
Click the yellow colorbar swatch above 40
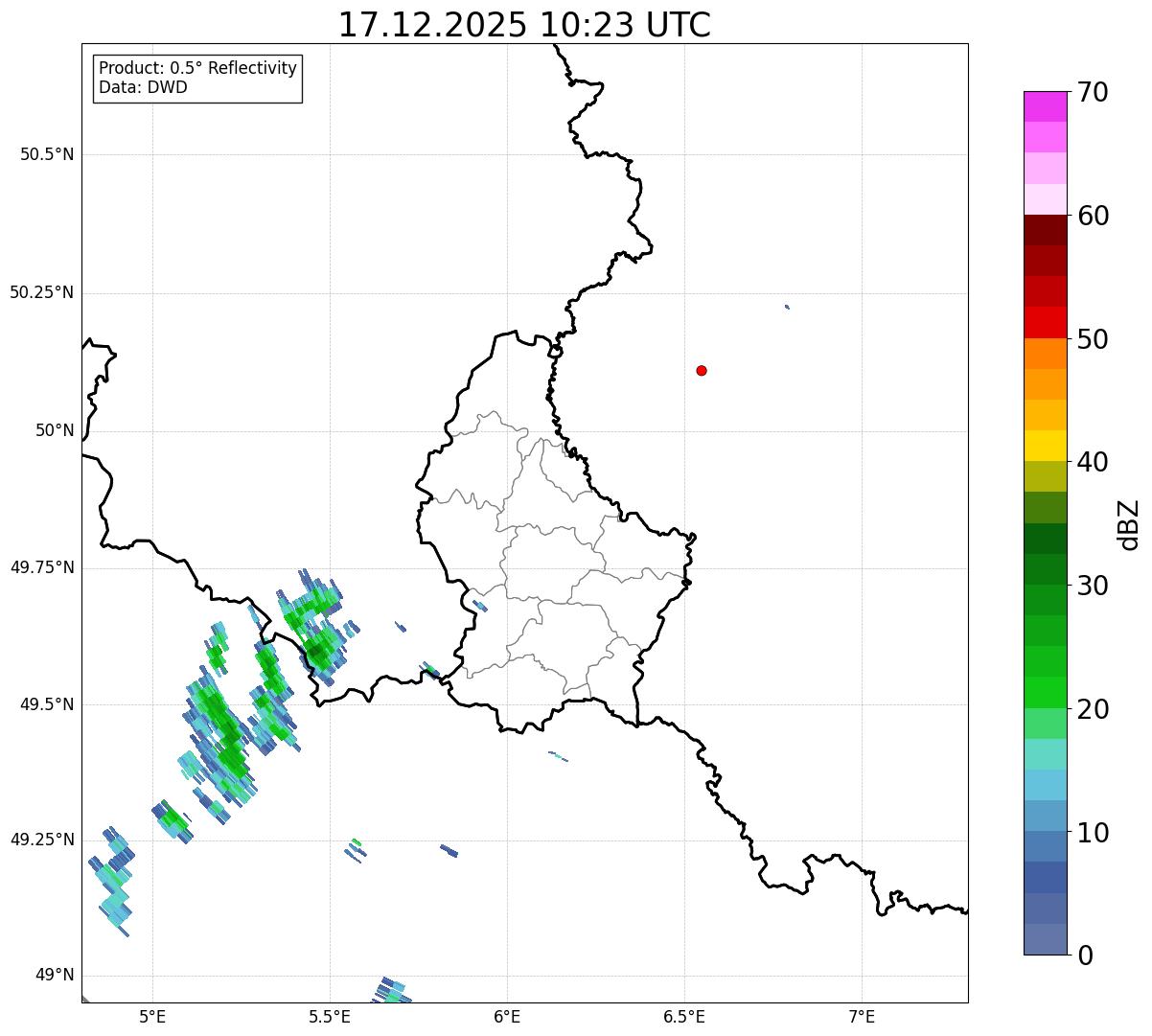coord(1045,446)
